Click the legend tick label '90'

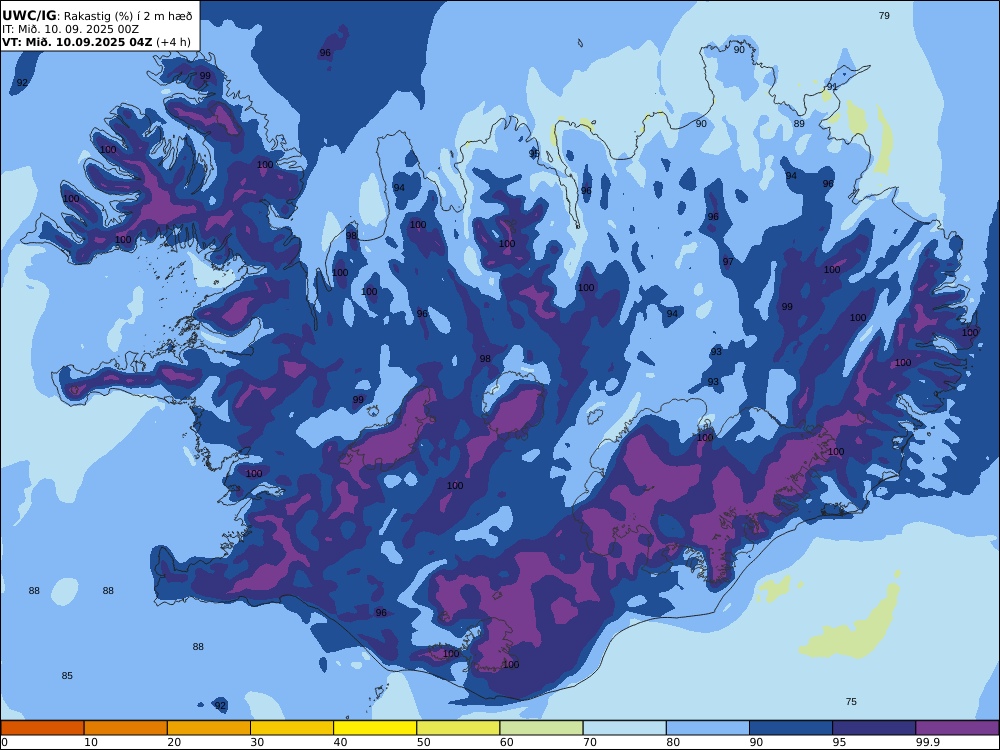coord(756,742)
